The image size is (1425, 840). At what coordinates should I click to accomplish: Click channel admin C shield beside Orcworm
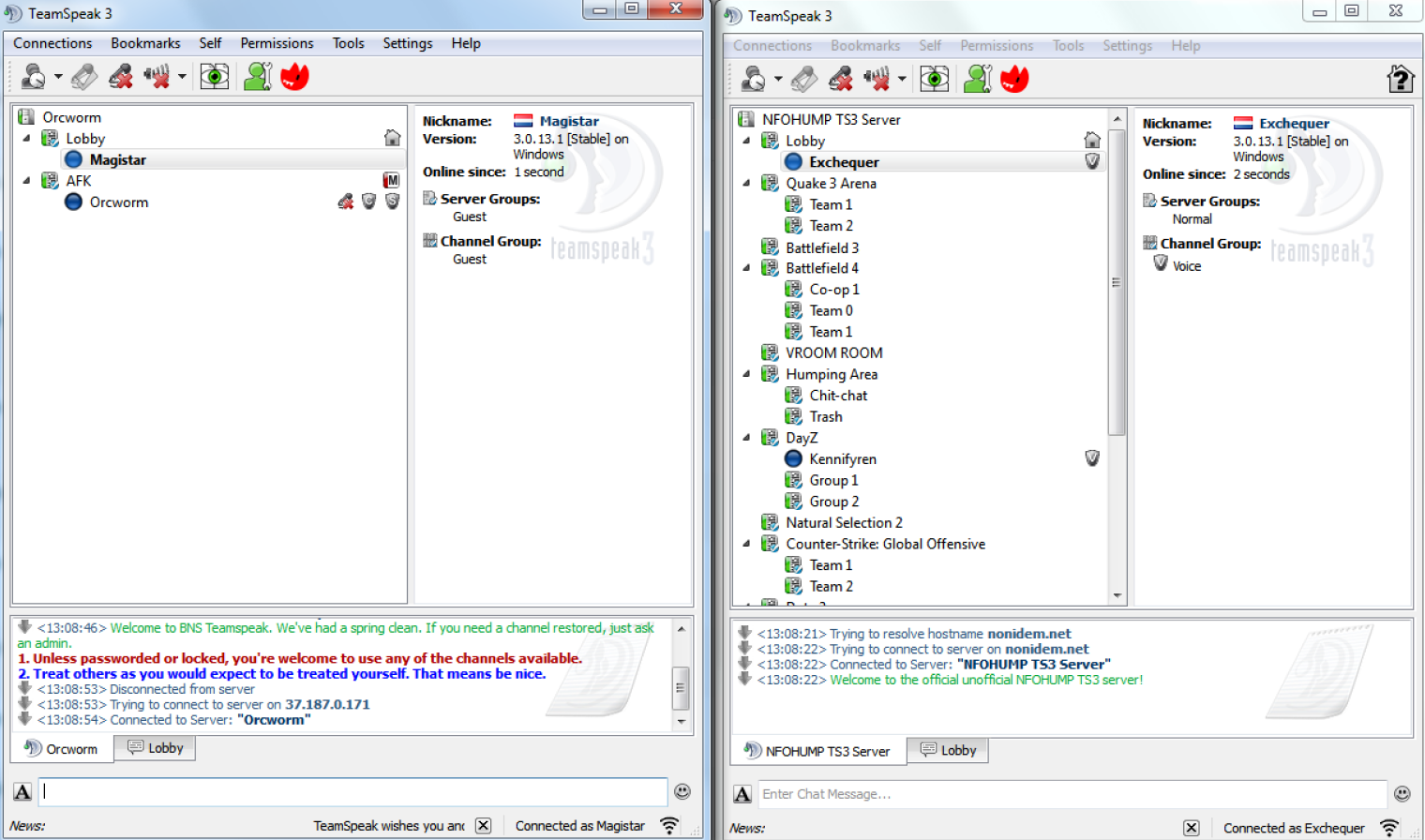click(x=369, y=202)
